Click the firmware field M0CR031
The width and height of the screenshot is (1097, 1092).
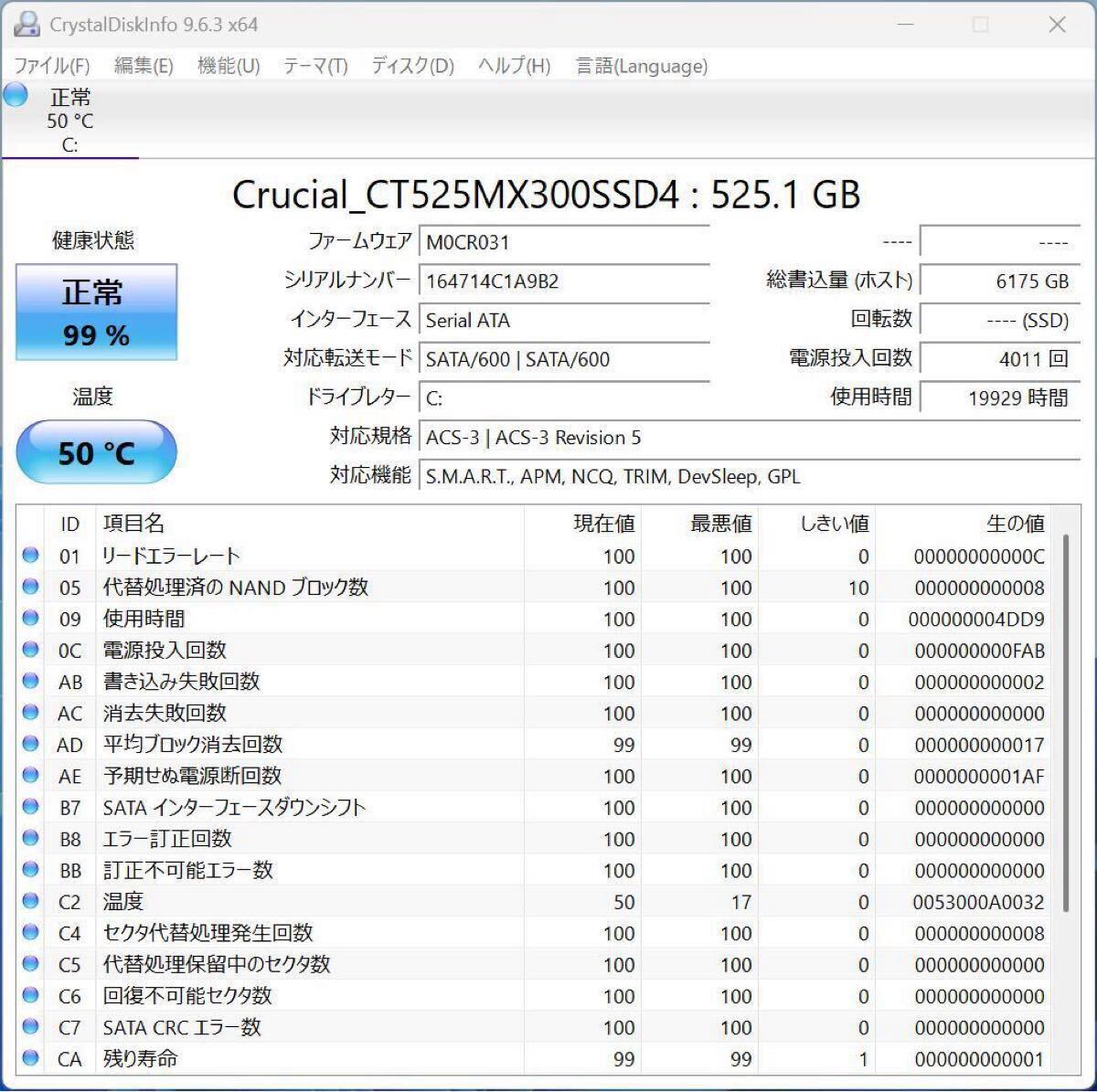pyautogui.click(x=564, y=242)
